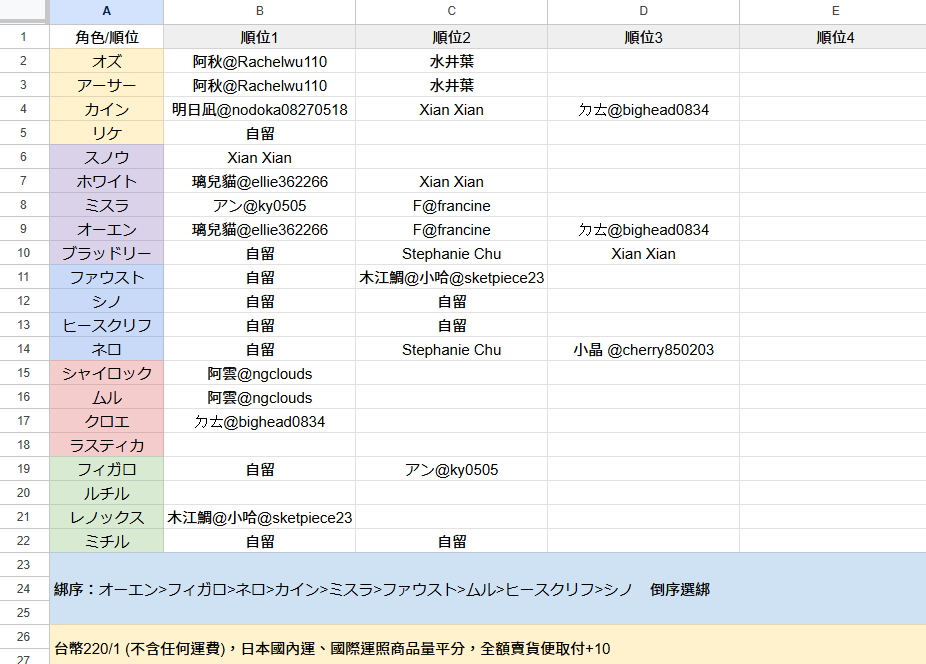Screen dimensions: 926x664
Task: Select row 10 header number
Action: (x=24, y=253)
